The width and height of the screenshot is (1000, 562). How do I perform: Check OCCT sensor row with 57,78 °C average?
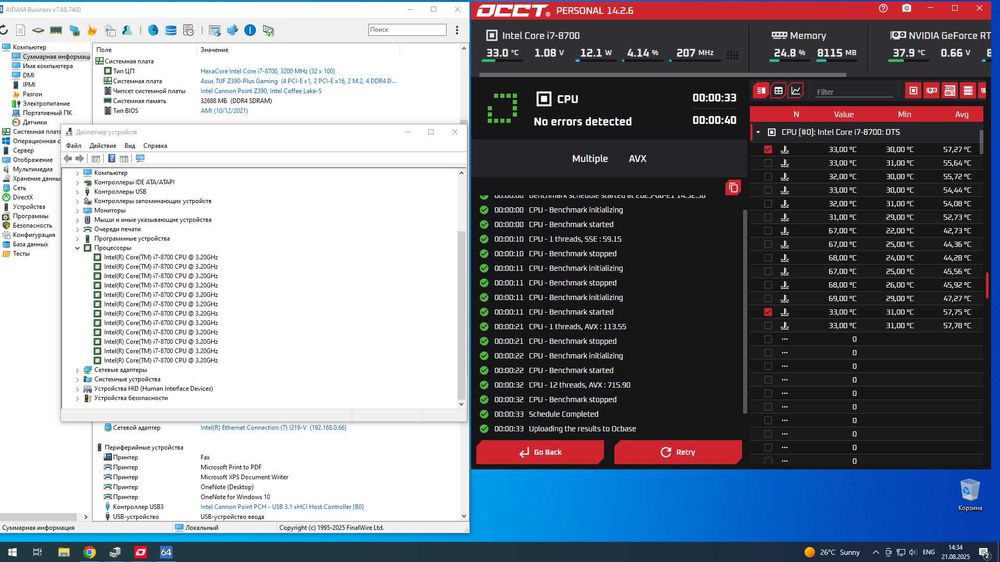tap(768, 325)
